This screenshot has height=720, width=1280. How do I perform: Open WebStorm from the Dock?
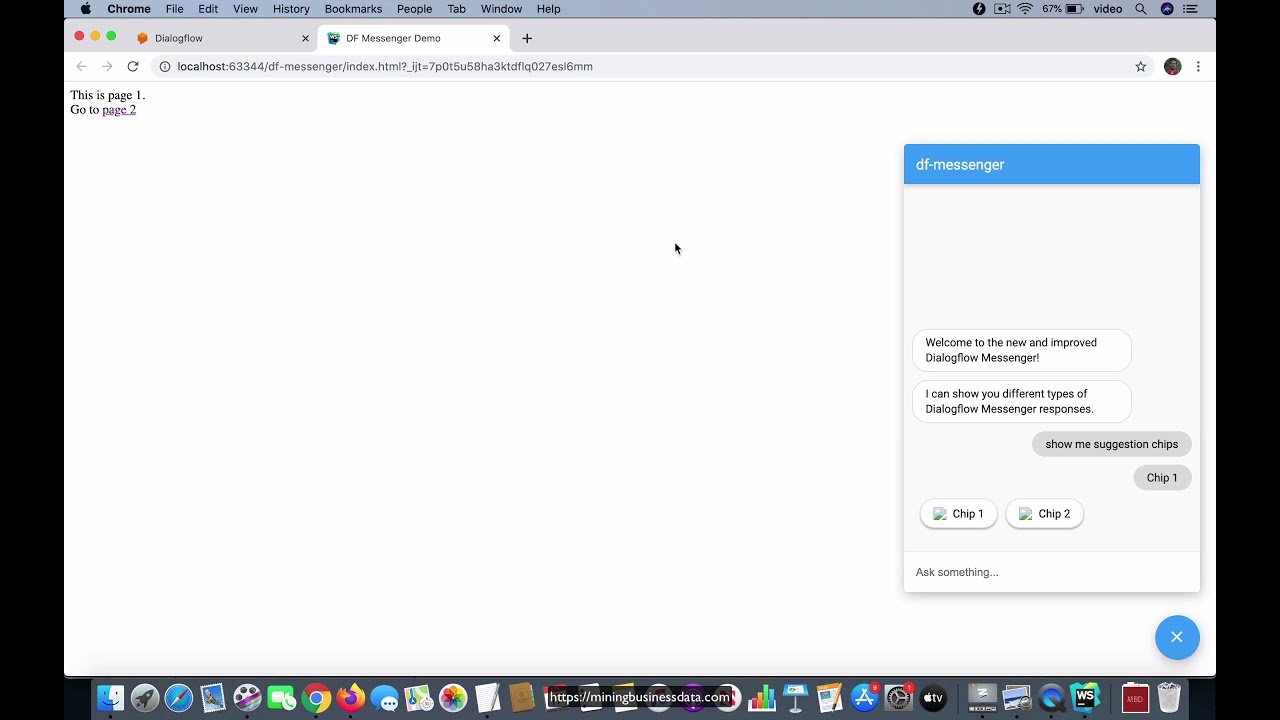pyautogui.click(x=1085, y=697)
